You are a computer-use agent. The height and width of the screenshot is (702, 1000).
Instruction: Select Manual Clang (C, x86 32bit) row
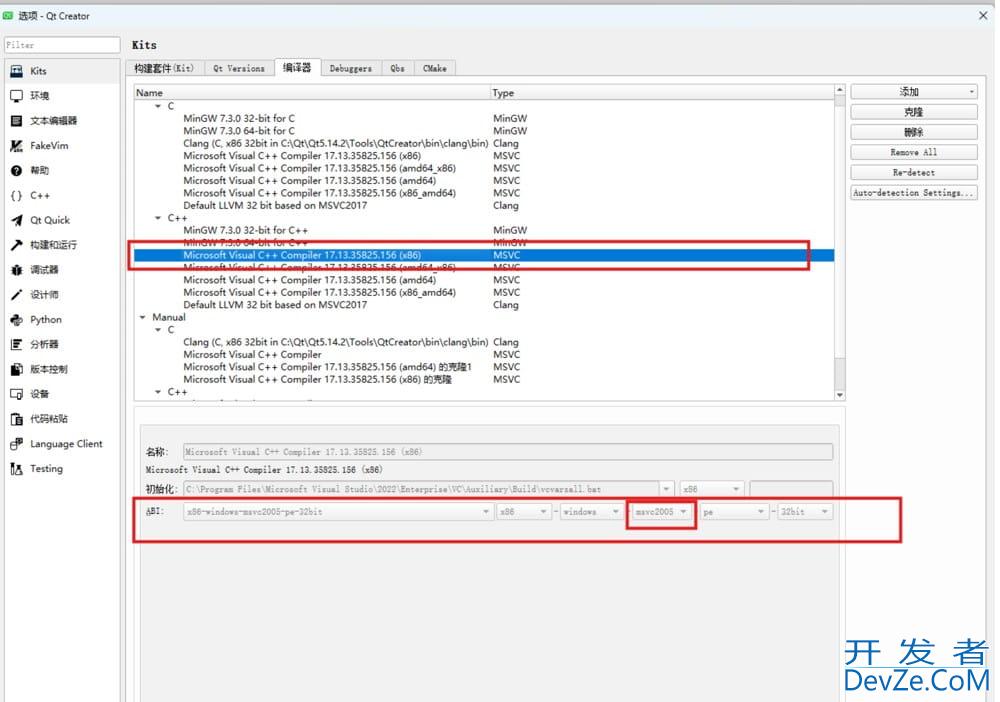pyautogui.click(x=335, y=342)
